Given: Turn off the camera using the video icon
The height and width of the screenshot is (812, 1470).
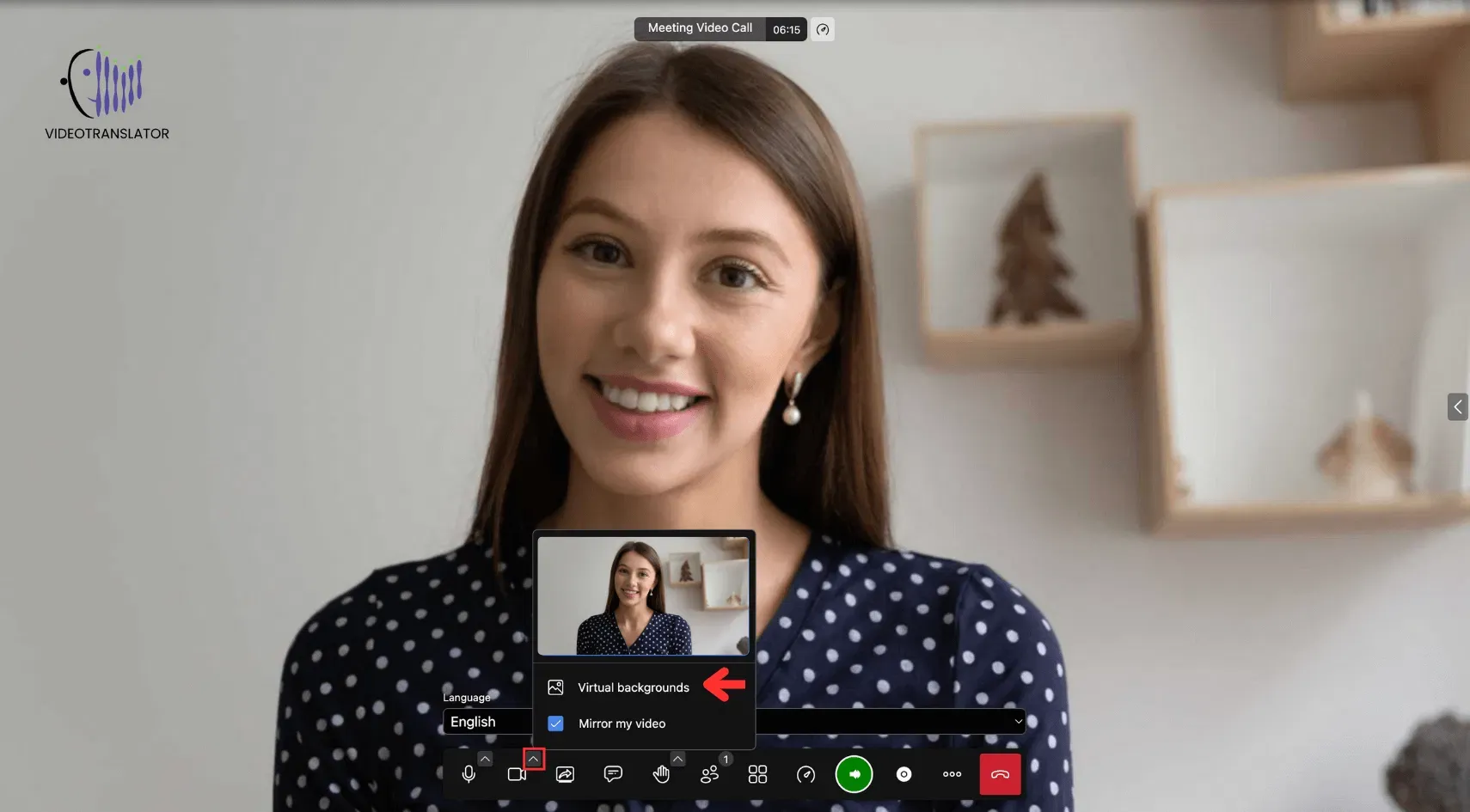Looking at the screenshot, I should (x=517, y=774).
